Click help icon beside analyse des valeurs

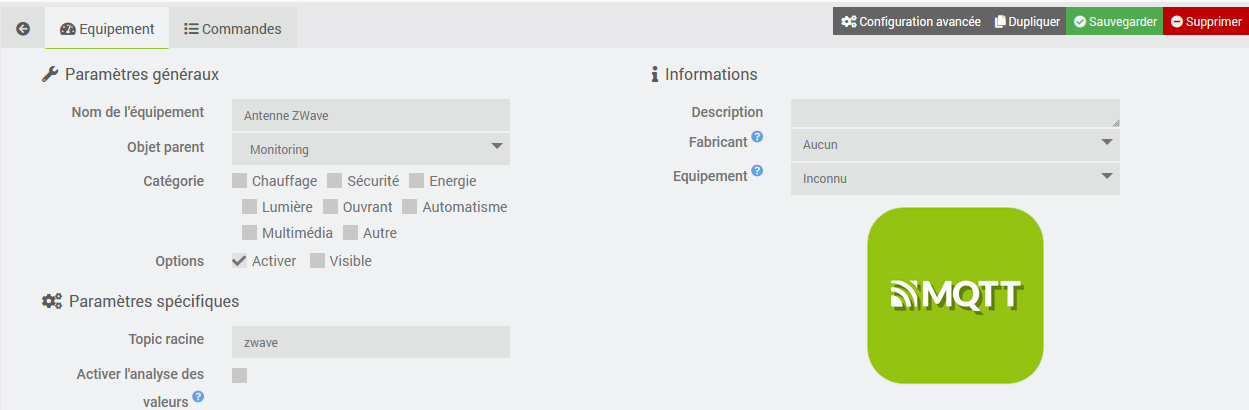(198, 397)
